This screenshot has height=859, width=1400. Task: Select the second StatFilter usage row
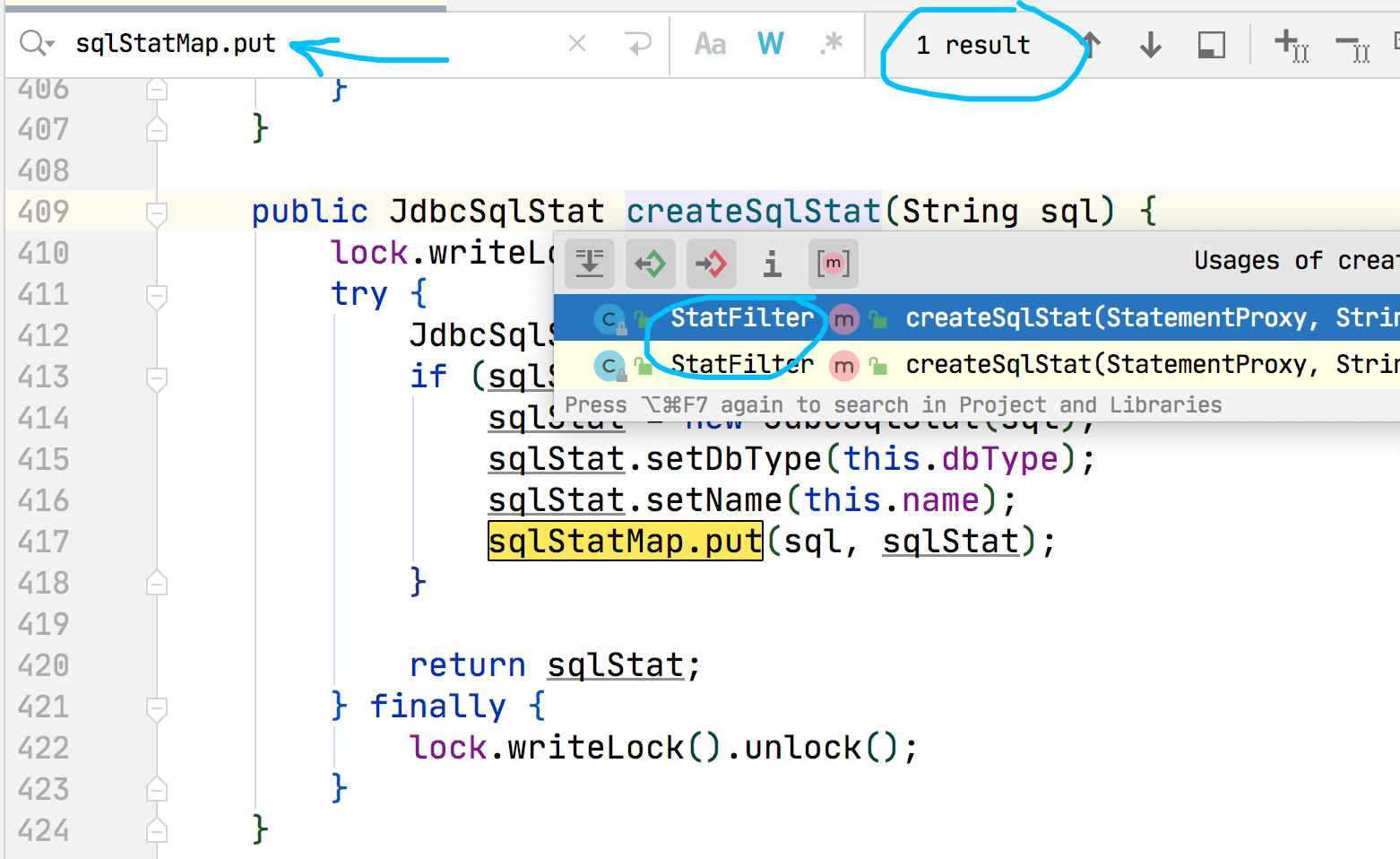(x=977, y=364)
